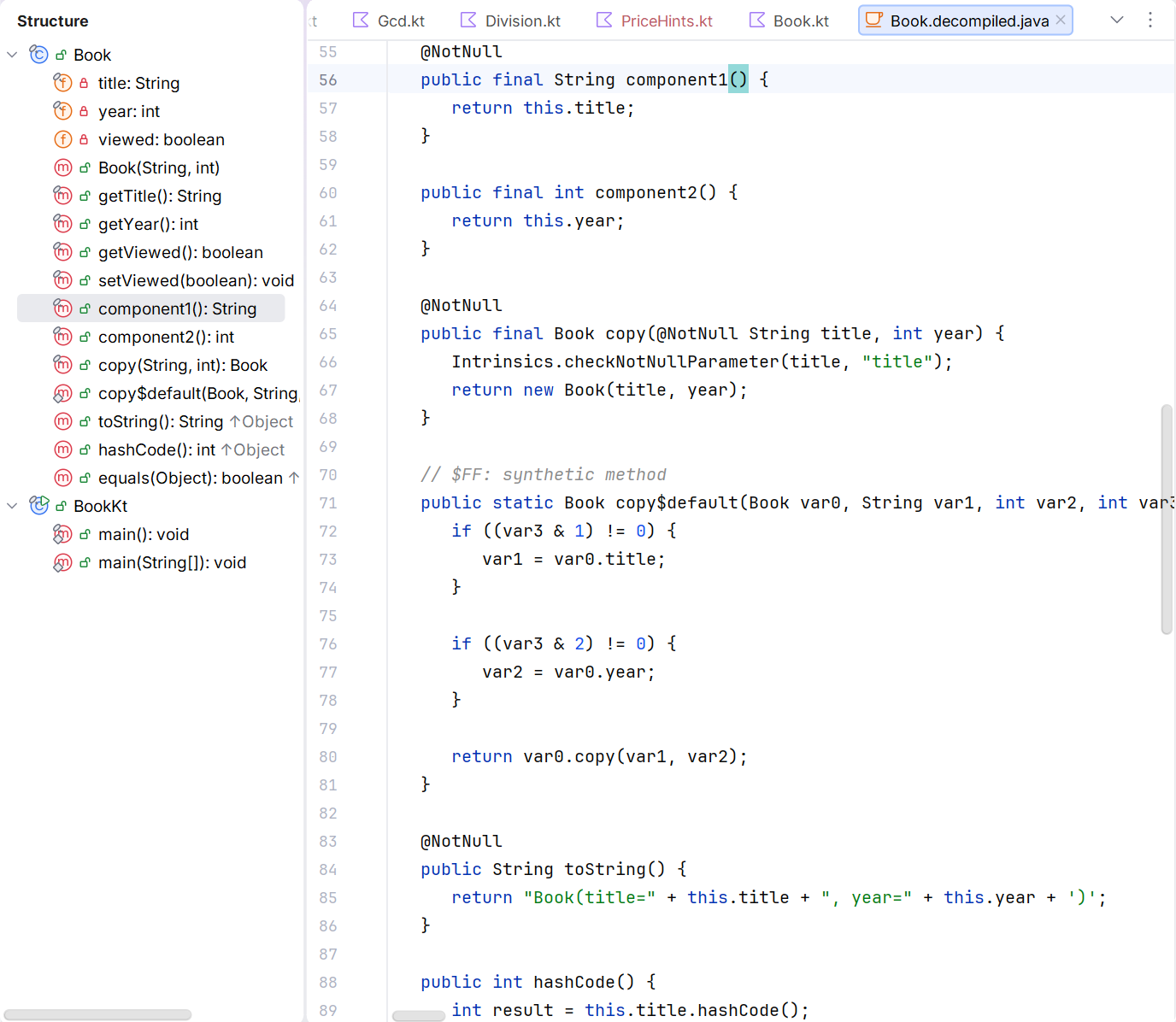Viewport: 1176px width, 1022px height.
Task: Click the method icon of copy$default
Action: point(62,393)
